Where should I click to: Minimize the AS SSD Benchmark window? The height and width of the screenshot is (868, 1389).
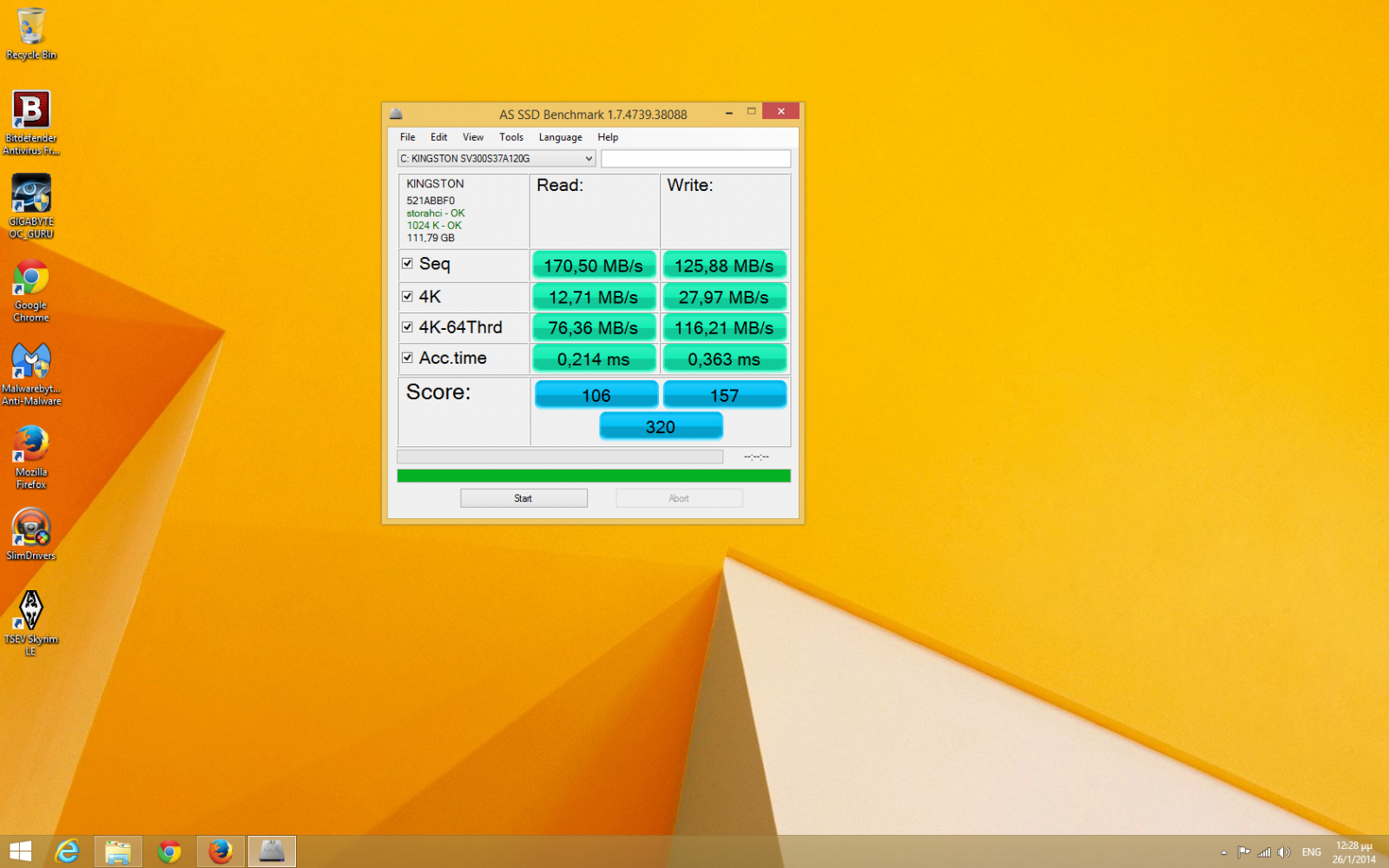pyautogui.click(x=729, y=113)
